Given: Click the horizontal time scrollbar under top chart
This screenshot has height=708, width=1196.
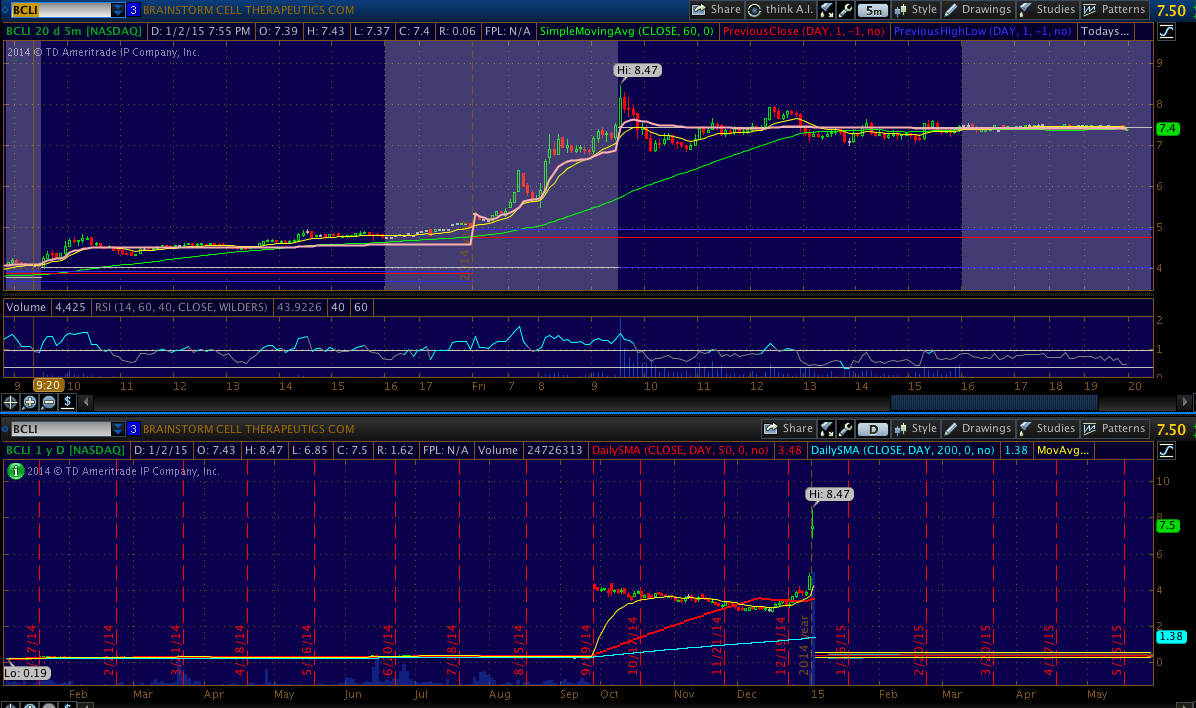Looking at the screenshot, I should (x=993, y=402).
